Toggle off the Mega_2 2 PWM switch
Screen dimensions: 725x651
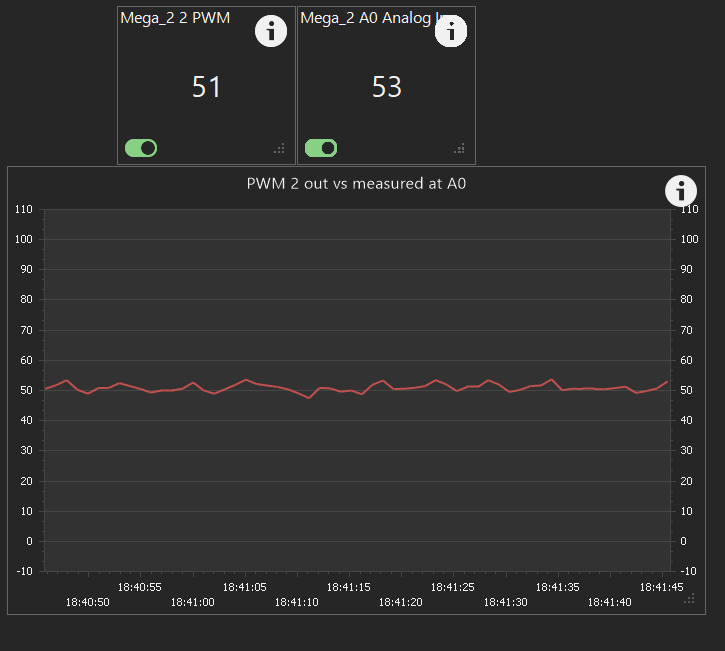pos(141,148)
